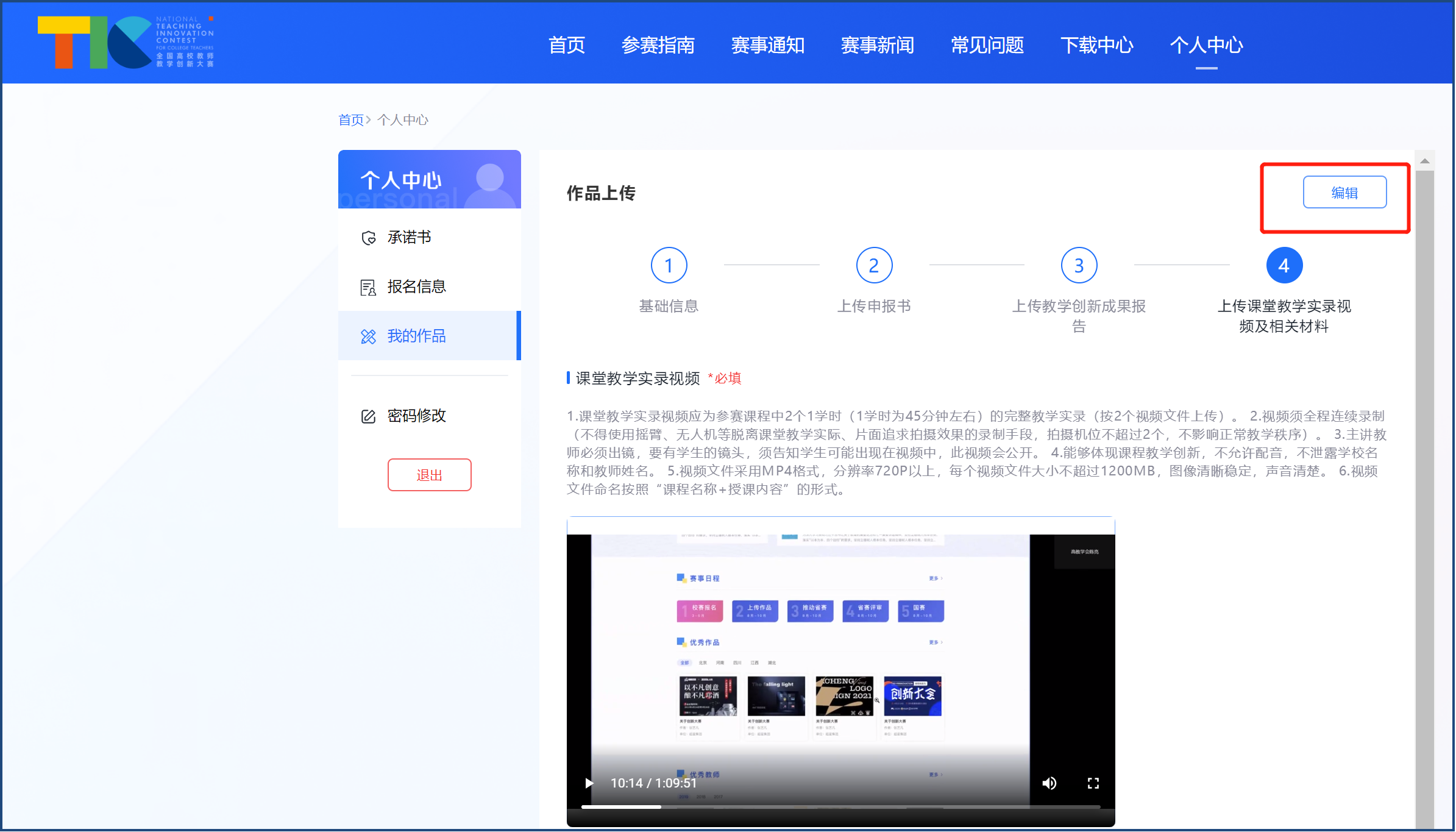Open 承诺书 section using its shield icon

click(x=368, y=237)
